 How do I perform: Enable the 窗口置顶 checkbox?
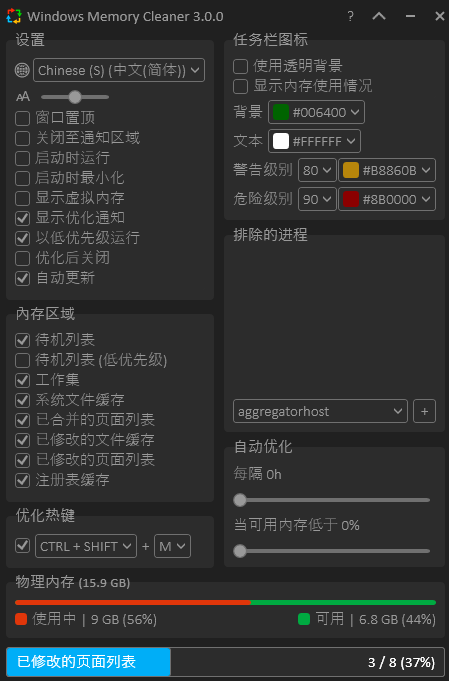[x=22, y=118]
